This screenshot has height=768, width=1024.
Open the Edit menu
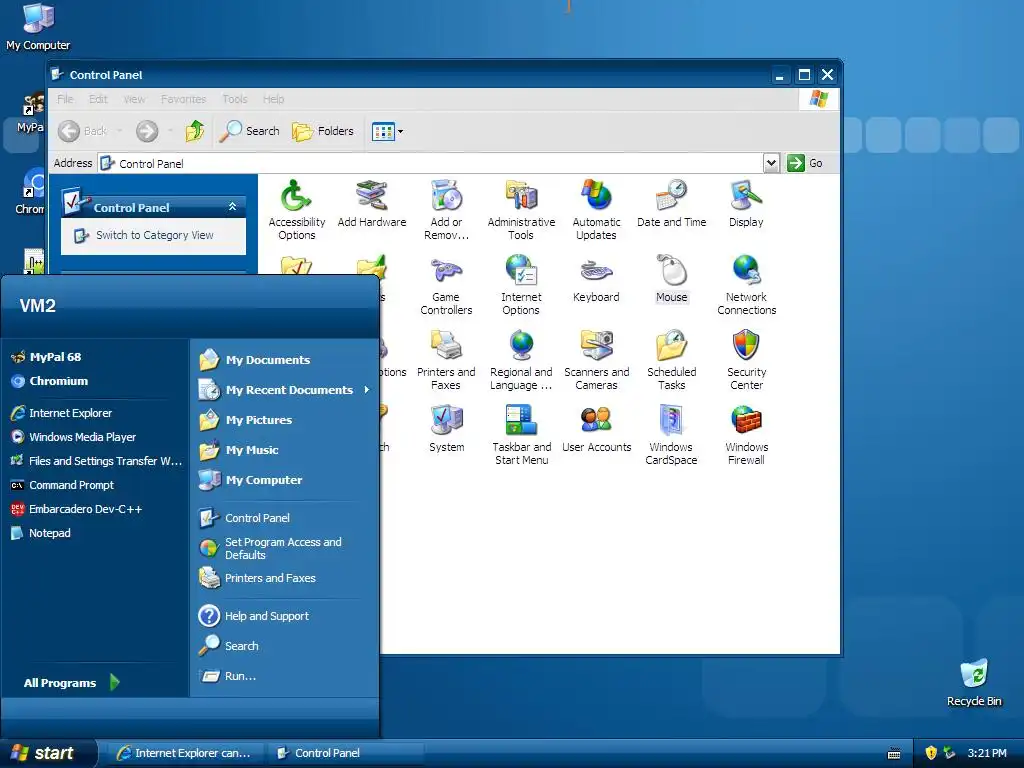click(x=98, y=99)
